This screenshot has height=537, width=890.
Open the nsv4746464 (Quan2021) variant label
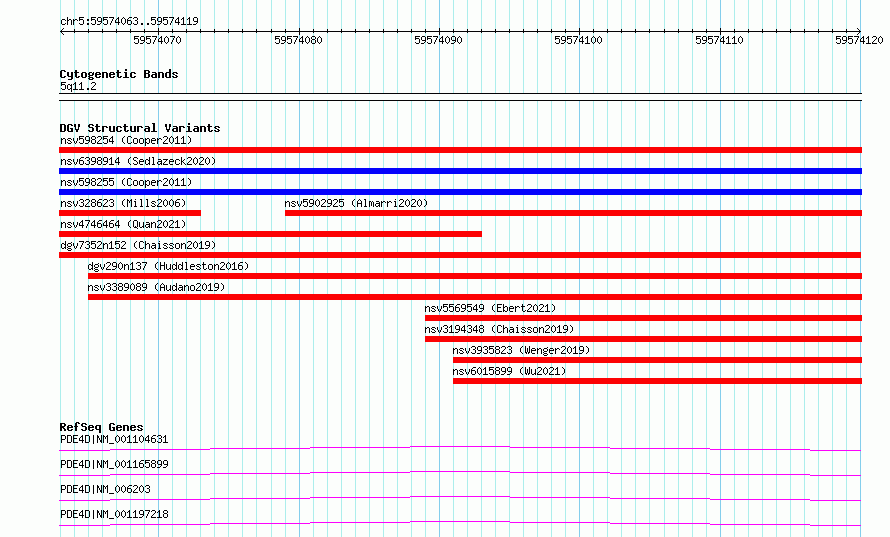pyautogui.click(x=123, y=224)
